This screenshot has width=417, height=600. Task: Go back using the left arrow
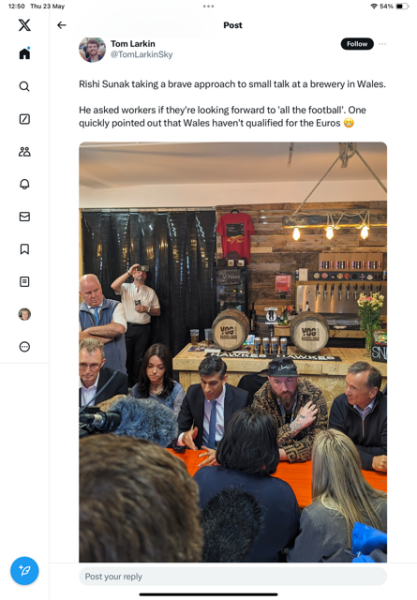point(62,25)
